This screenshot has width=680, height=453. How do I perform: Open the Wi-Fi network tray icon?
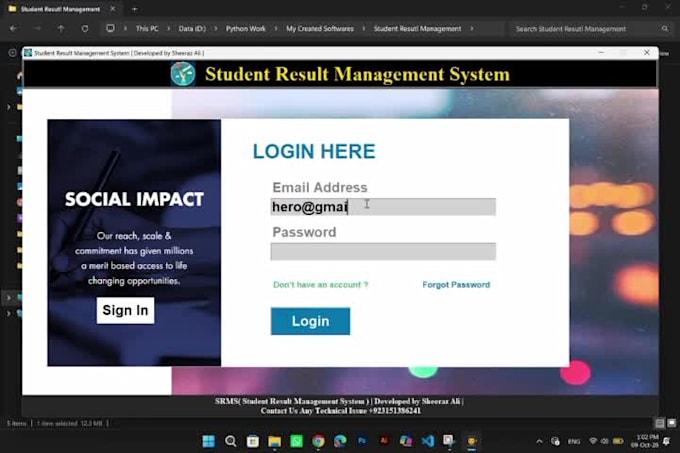[x=593, y=441]
